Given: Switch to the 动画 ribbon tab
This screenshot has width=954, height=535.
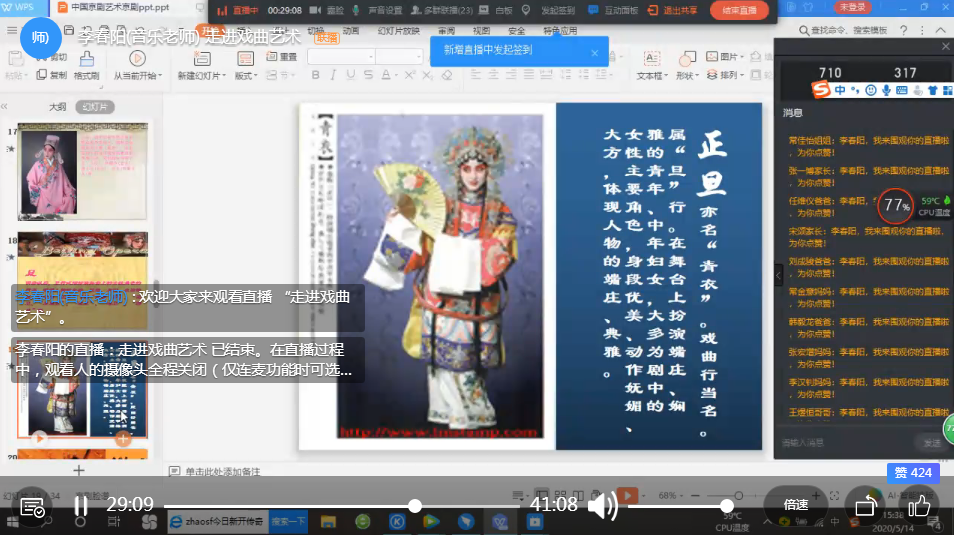Looking at the screenshot, I should (351, 30).
